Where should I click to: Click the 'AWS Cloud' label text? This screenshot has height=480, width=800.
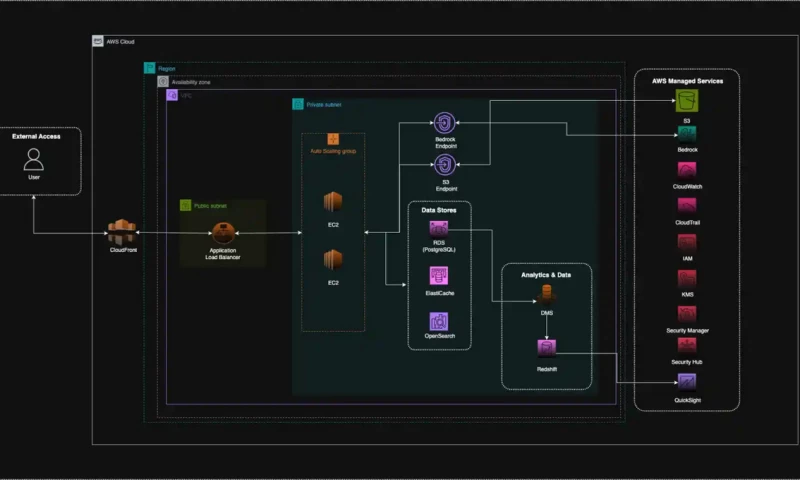pyautogui.click(x=120, y=42)
